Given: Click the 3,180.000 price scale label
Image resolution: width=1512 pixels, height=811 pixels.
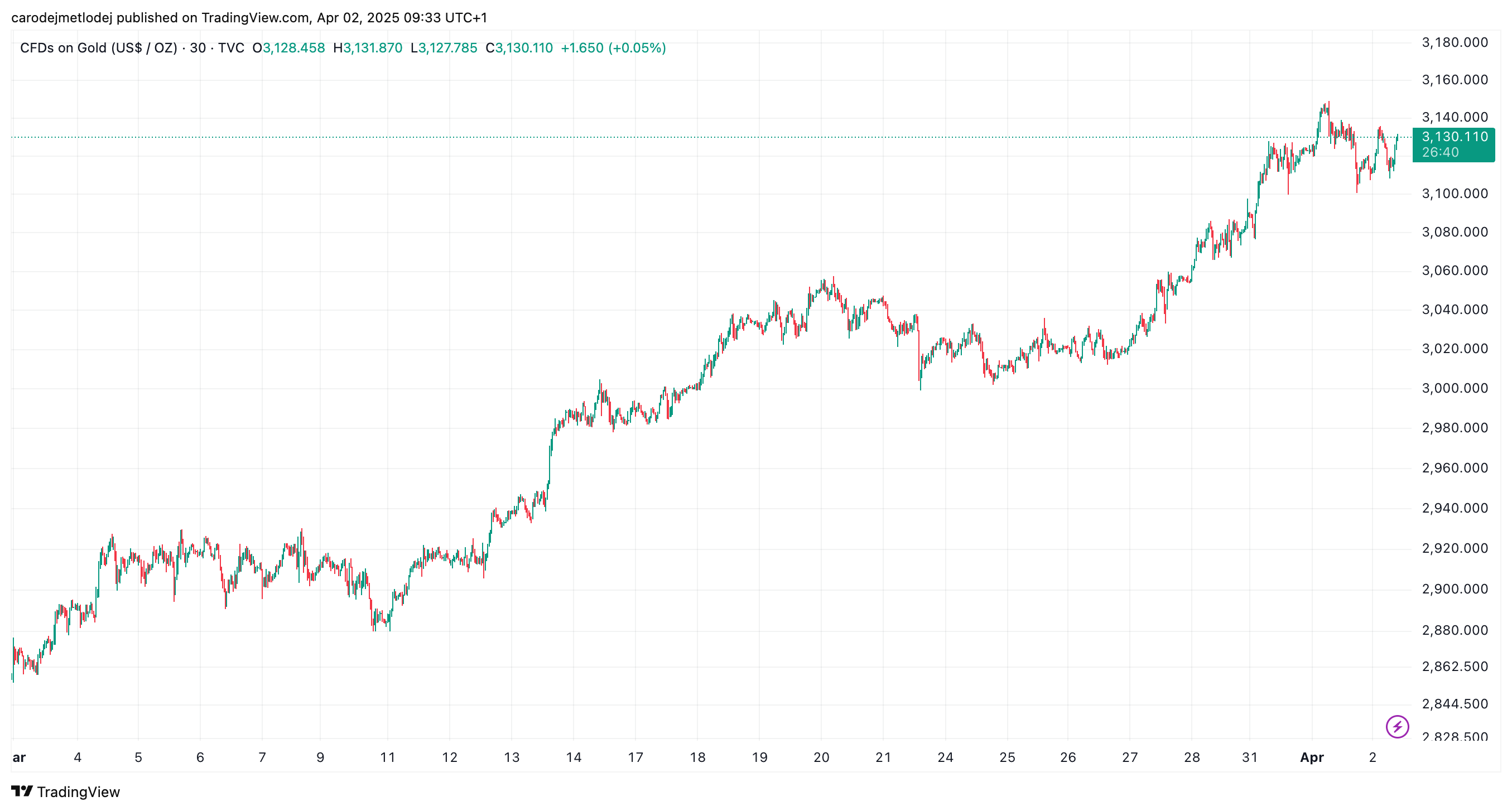Looking at the screenshot, I should pyautogui.click(x=1455, y=42).
